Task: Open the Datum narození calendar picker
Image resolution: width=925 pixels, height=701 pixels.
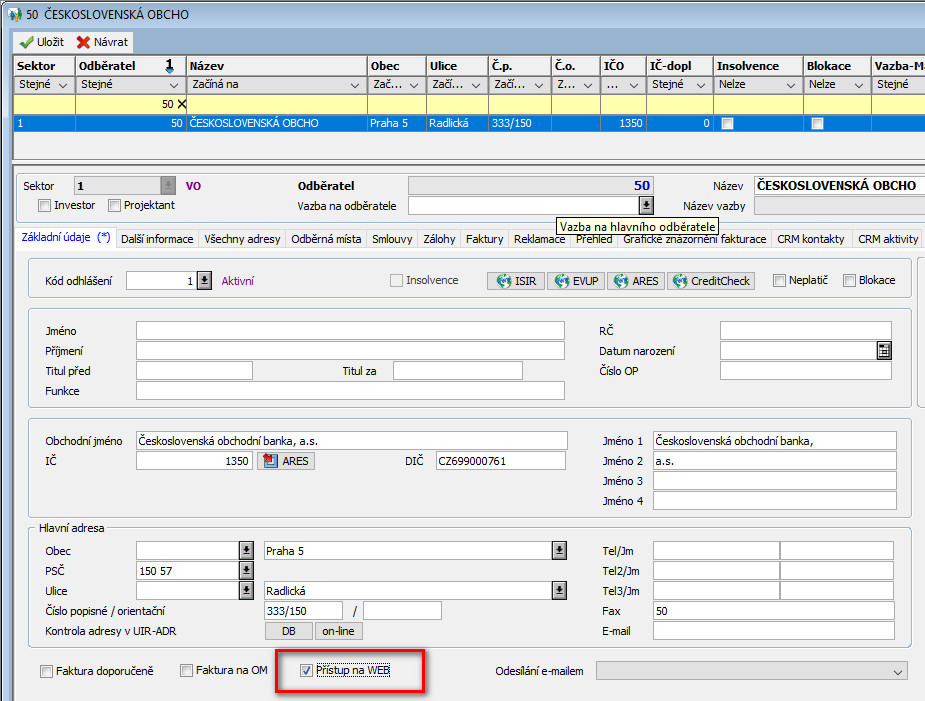Action: 883,351
